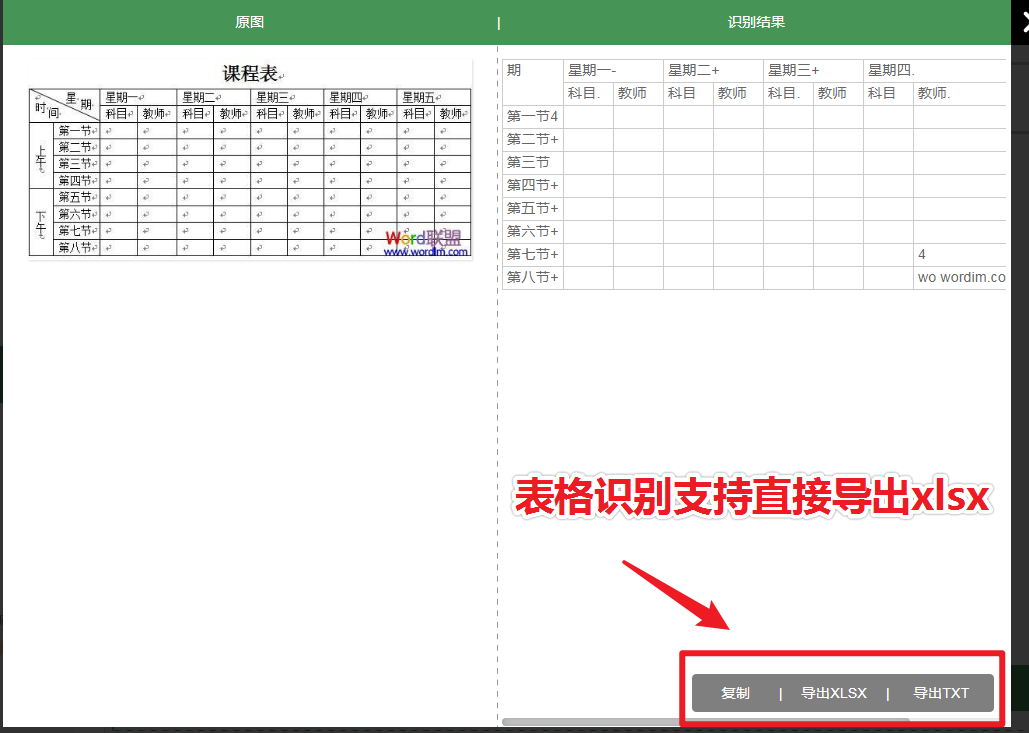Select the 科目 cell under 星期四.
The image size is (1029, 733).
pos(889,94)
